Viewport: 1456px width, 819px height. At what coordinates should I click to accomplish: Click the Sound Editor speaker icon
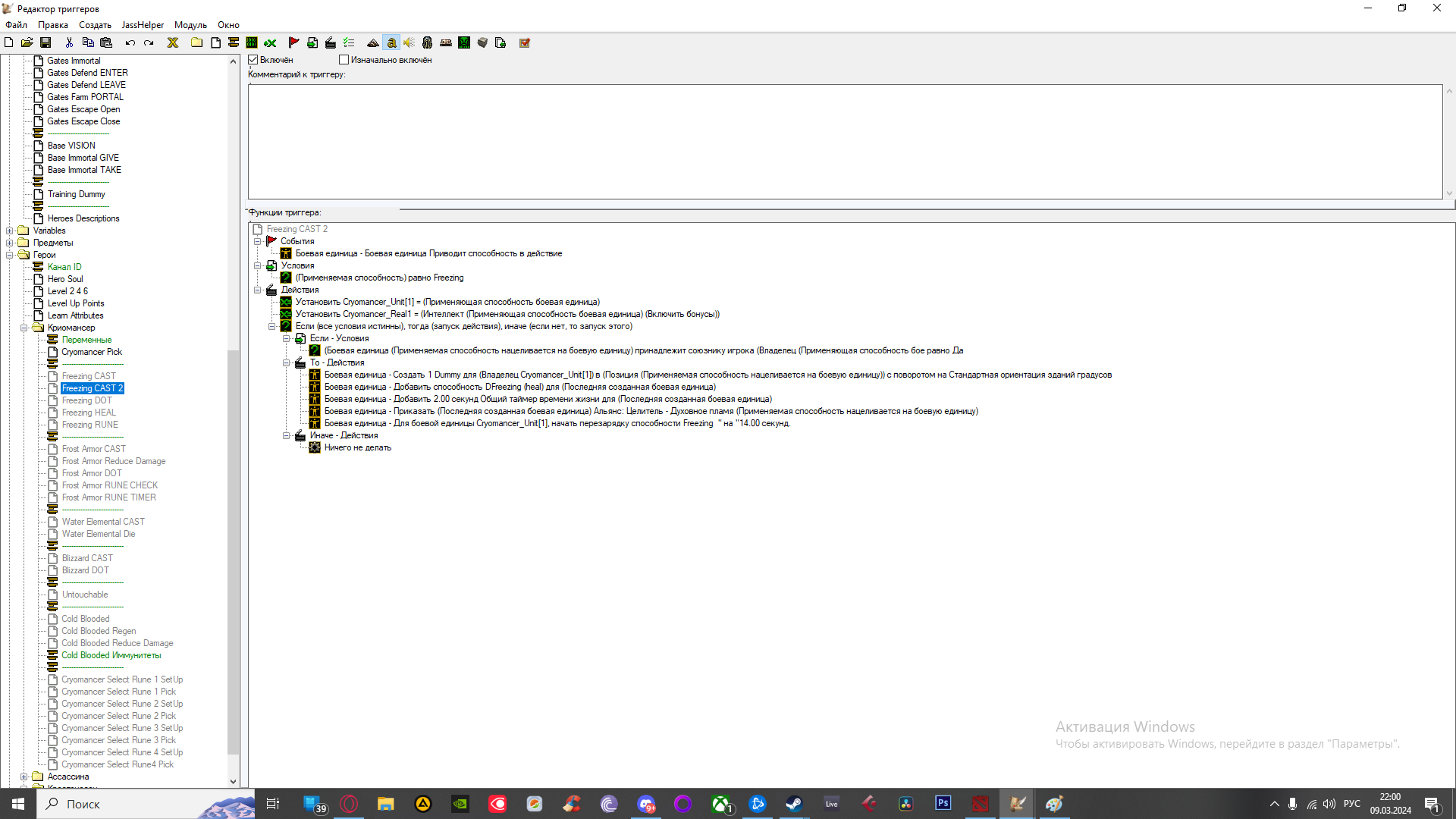(x=409, y=43)
